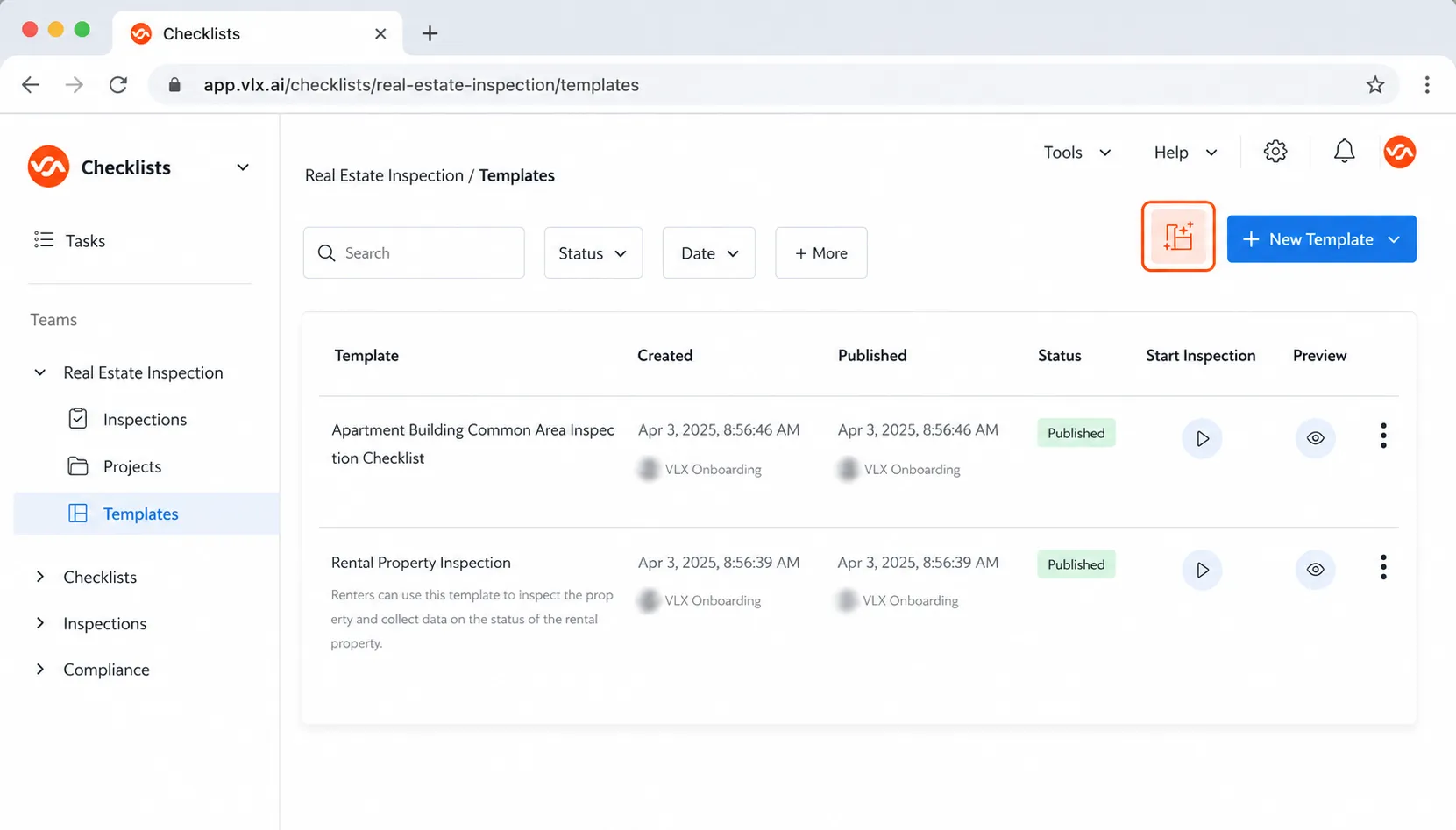Click Real Estate Inspection in the breadcrumb

[384, 175]
